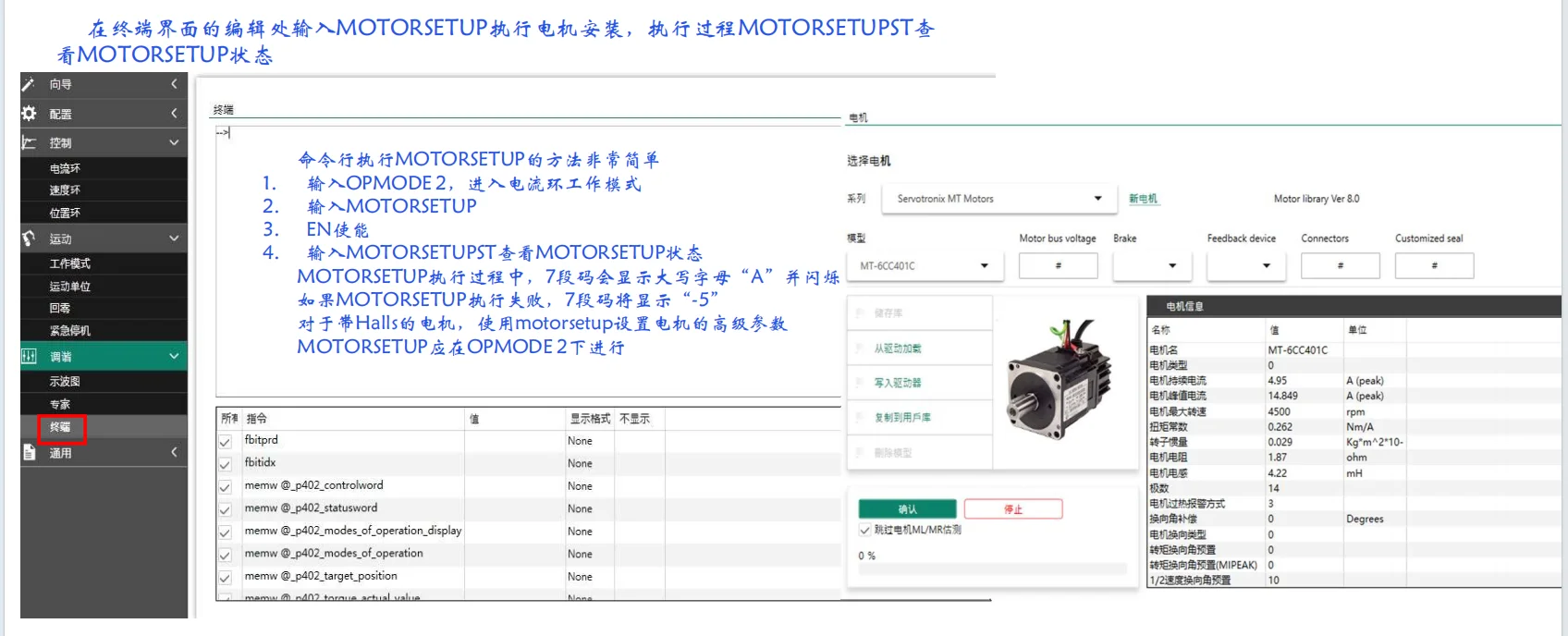The height and width of the screenshot is (636, 1568).
Task: Click the 电机名 value MT-6CC401C
Action: pyautogui.click(x=1297, y=350)
